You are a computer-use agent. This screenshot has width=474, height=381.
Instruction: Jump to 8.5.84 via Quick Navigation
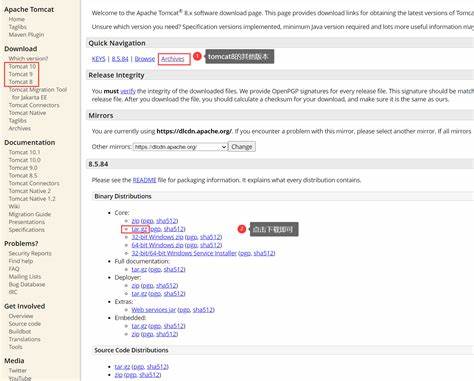pos(120,59)
